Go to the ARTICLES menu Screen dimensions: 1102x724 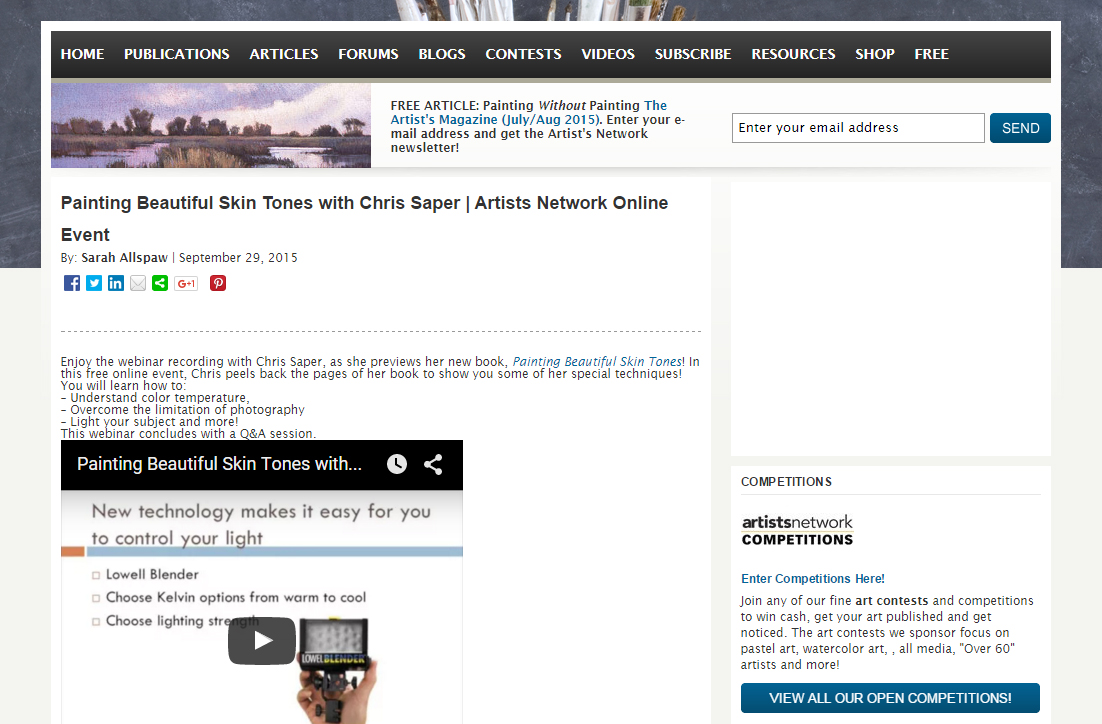tap(284, 54)
